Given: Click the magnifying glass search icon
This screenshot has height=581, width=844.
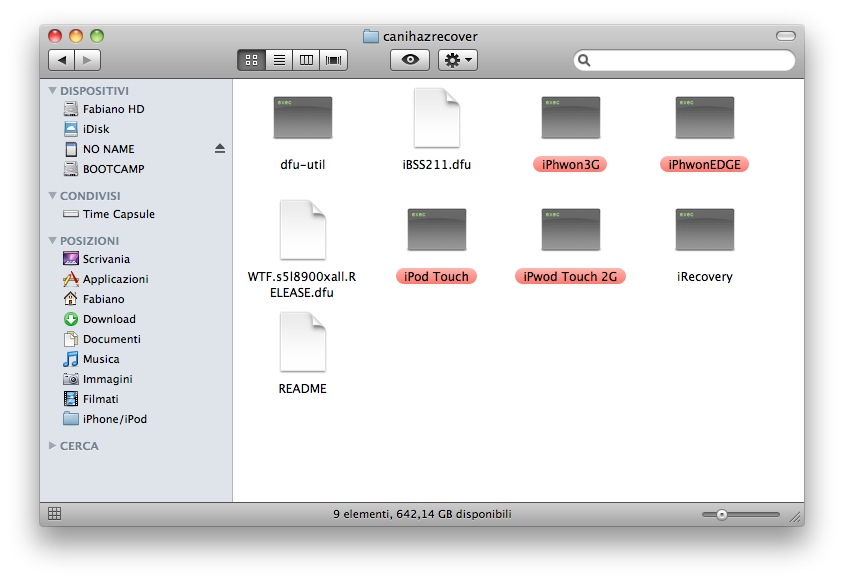Looking at the screenshot, I should coord(584,60).
